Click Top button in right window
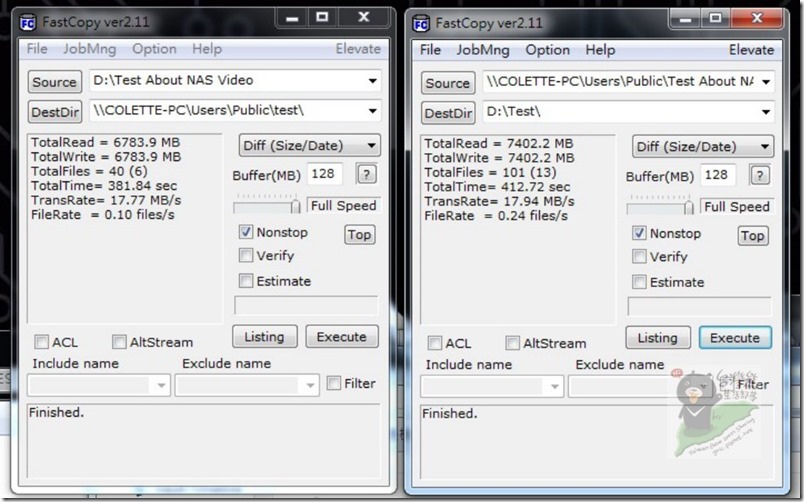804x502 pixels. [x=753, y=235]
